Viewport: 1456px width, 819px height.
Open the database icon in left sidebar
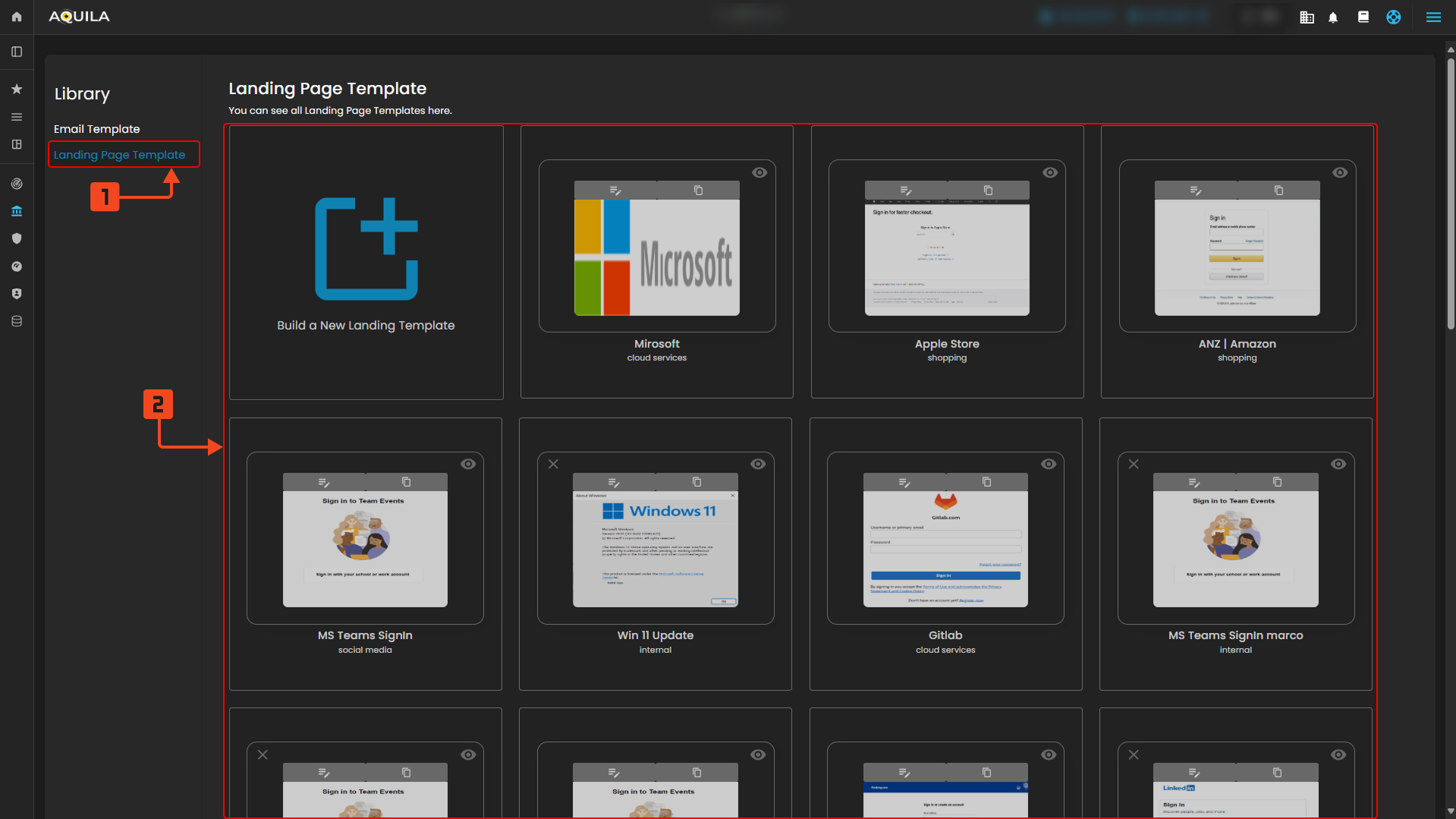click(x=17, y=321)
